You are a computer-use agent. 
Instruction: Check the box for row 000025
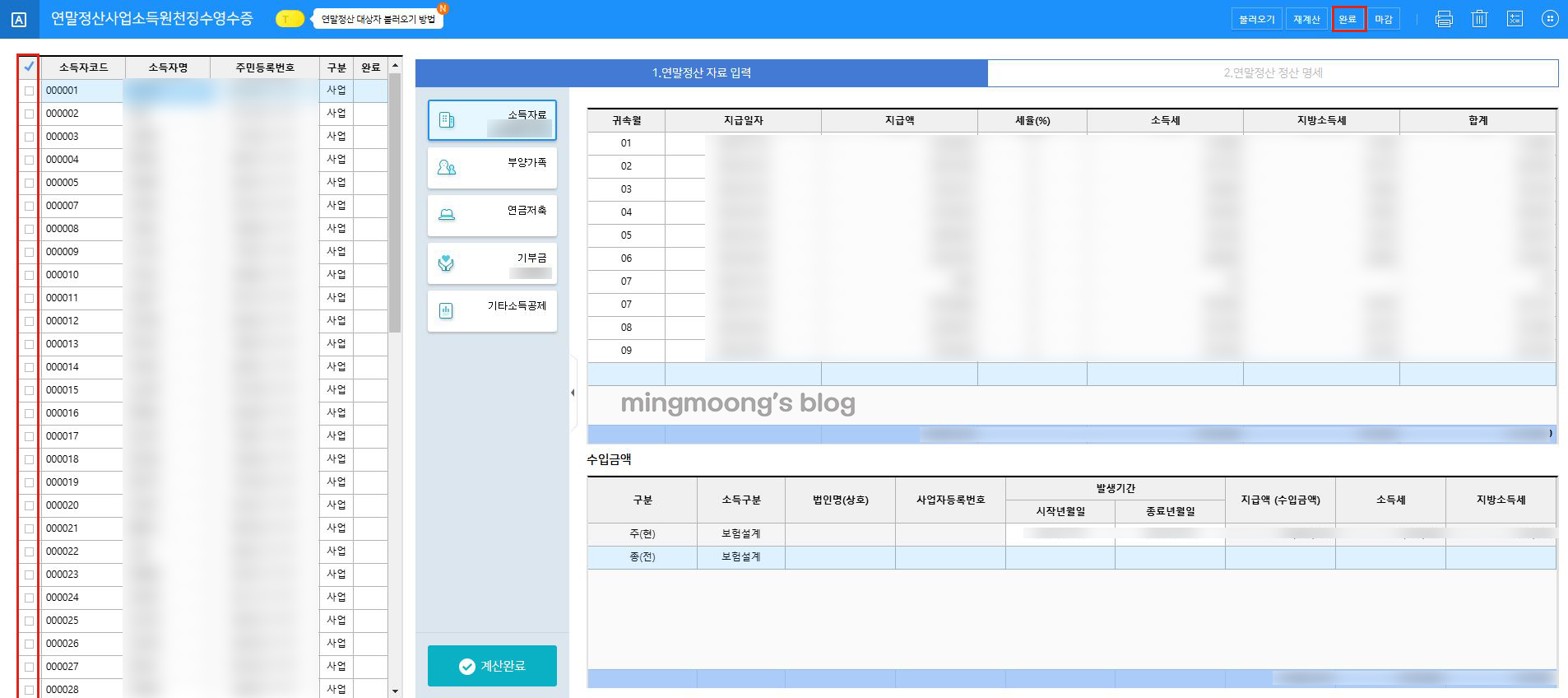click(x=29, y=621)
